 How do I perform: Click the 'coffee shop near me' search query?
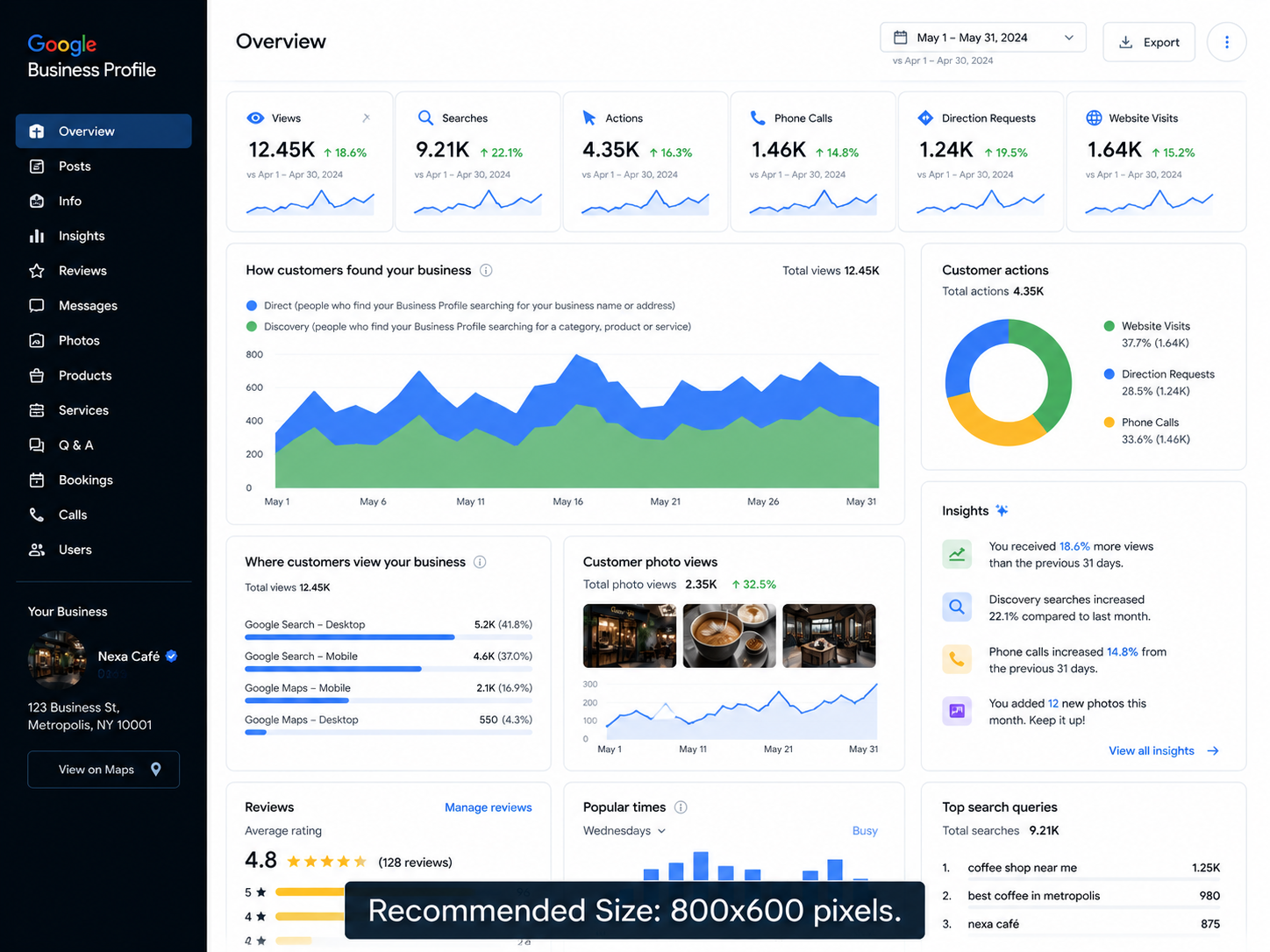click(1022, 868)
